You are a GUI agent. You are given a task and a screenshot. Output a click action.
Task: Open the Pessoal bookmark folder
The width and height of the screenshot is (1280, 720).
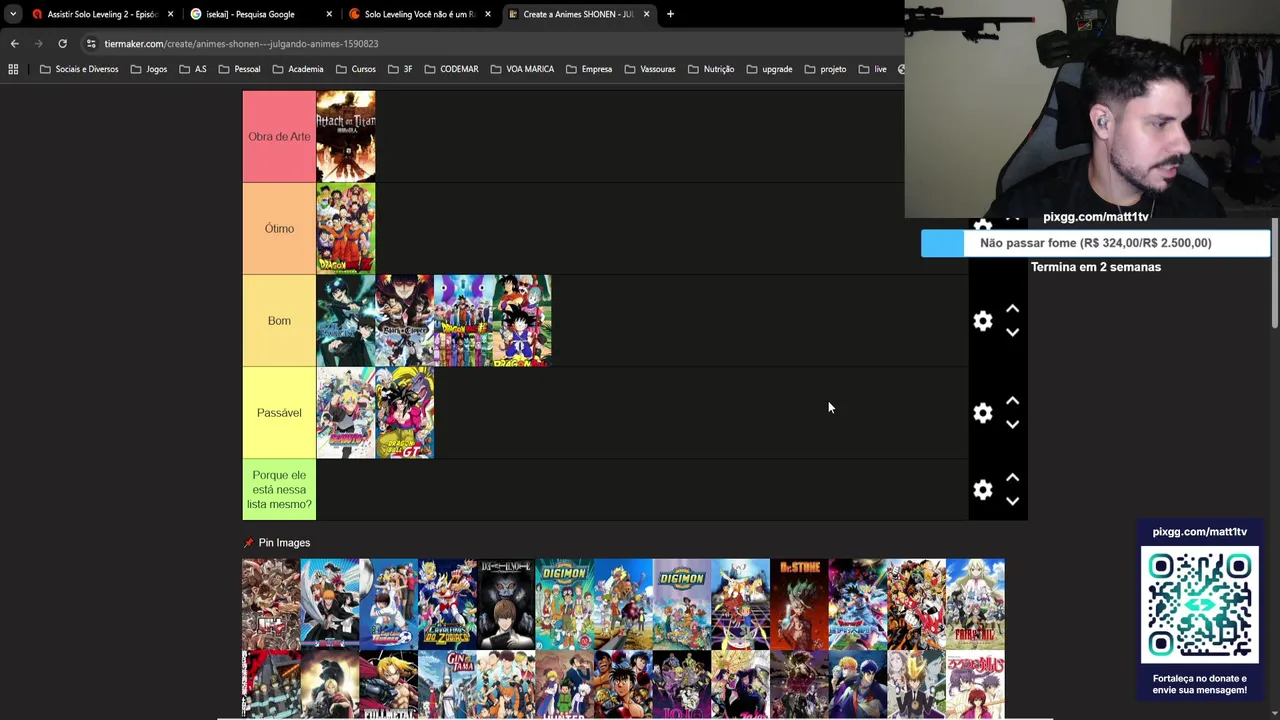coord(239,69)
